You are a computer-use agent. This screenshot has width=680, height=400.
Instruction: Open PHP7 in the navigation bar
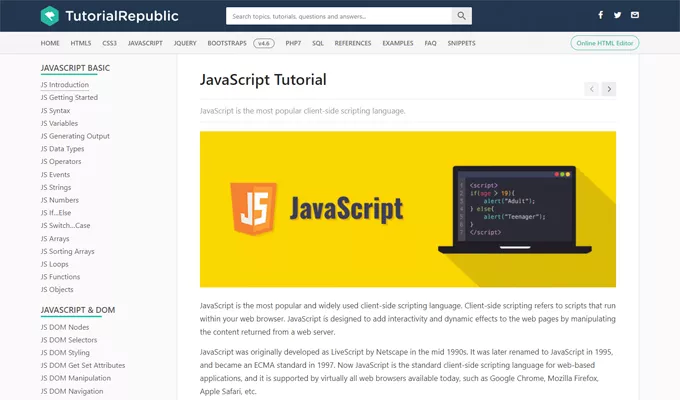[293, 43]
